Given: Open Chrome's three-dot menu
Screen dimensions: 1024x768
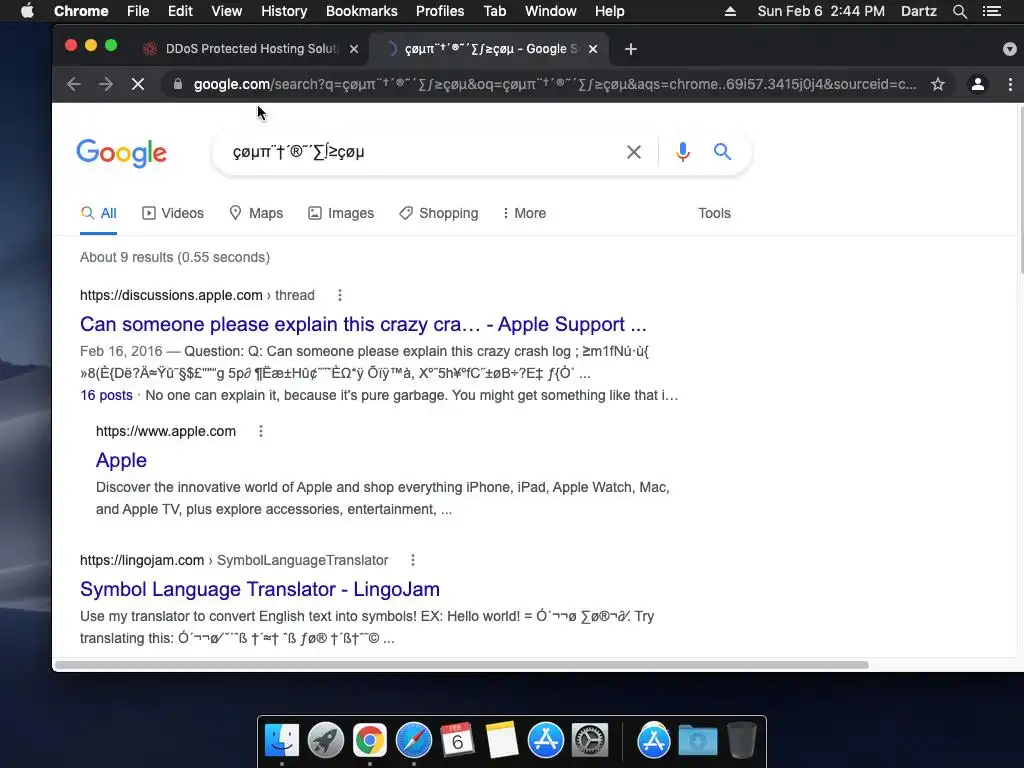Looking at the screenshot, I should [x=1010, y=84].
